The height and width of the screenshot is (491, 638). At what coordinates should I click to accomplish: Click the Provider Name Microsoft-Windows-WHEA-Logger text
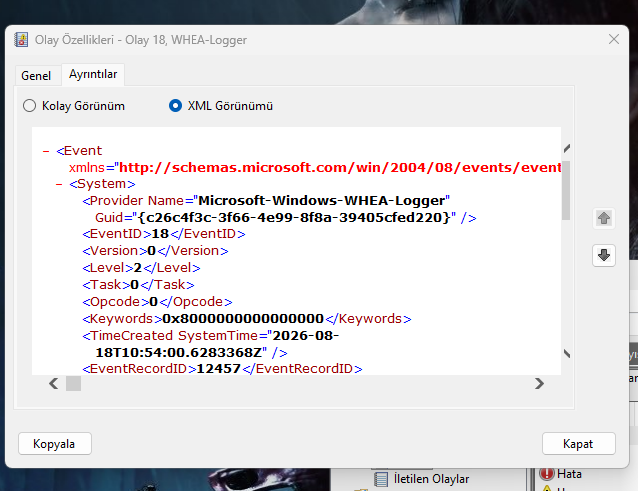pyautogui.click(x=266, y=201)
